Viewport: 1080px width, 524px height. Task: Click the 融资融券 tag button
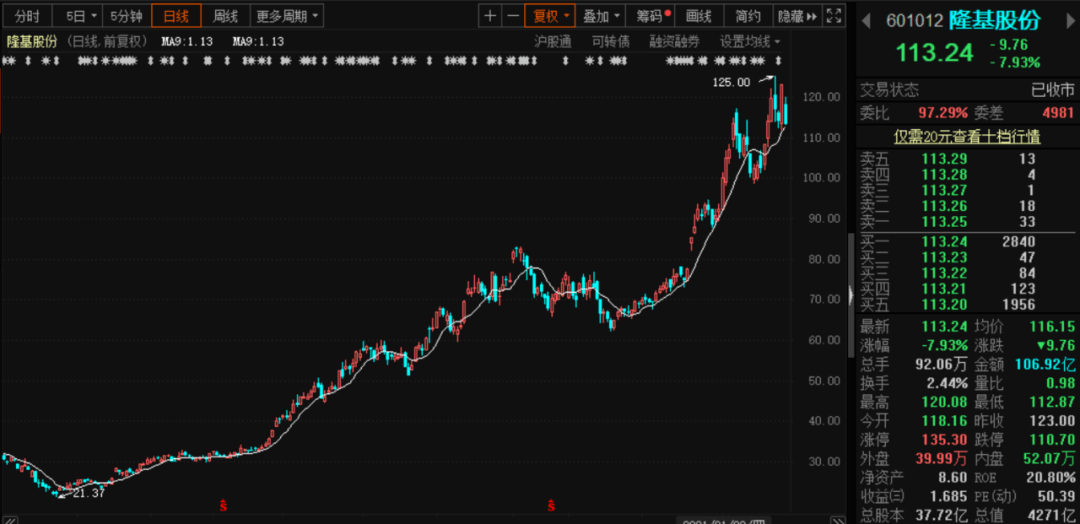click(x=675, y=41)
